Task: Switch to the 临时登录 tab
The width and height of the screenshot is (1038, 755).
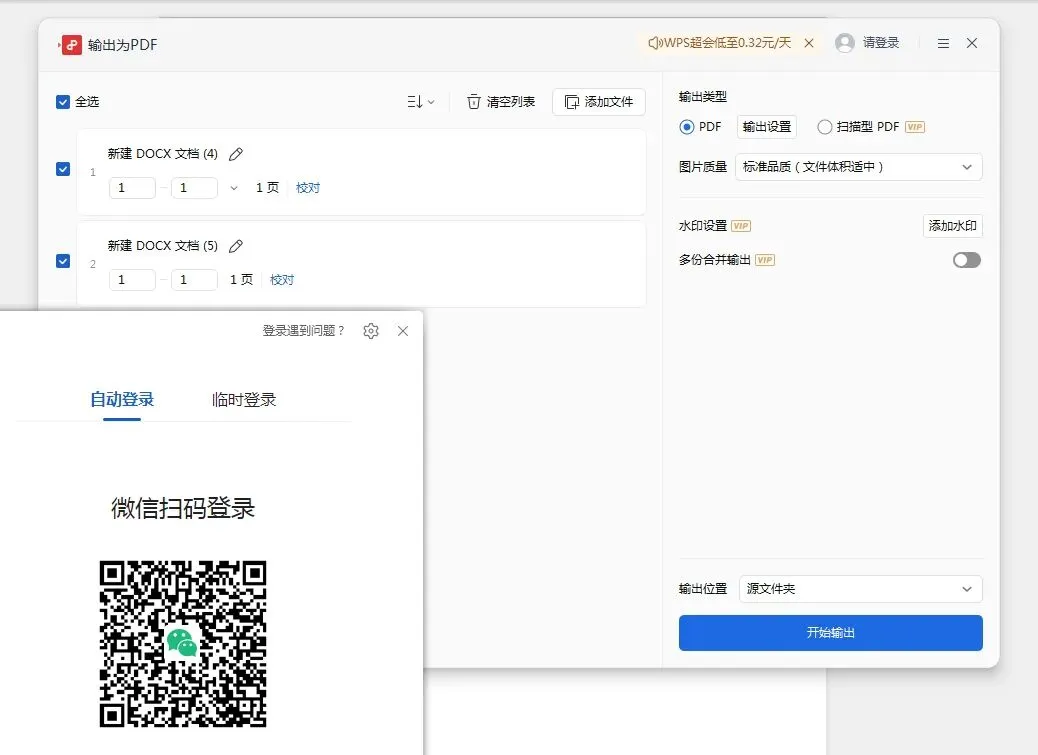Action: tap(244, 400)
